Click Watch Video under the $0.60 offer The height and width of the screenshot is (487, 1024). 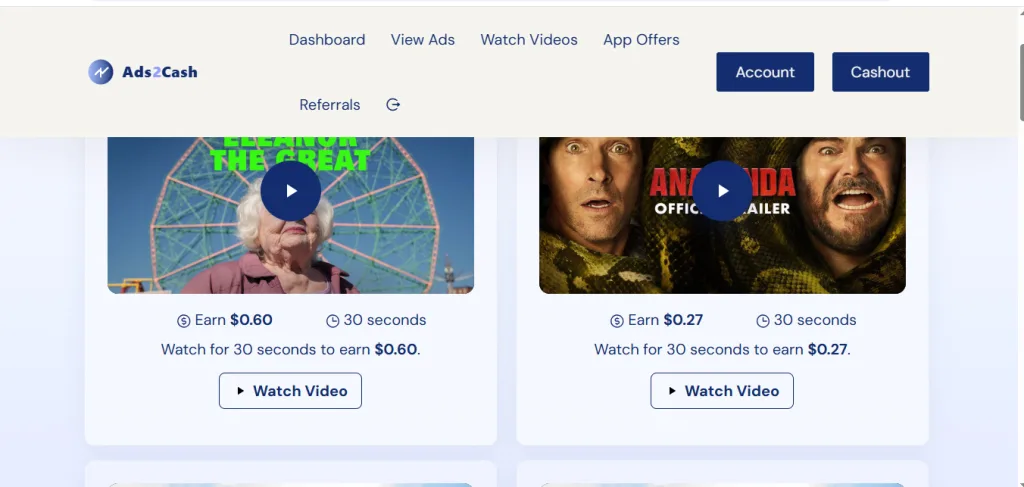coord(290,391)
